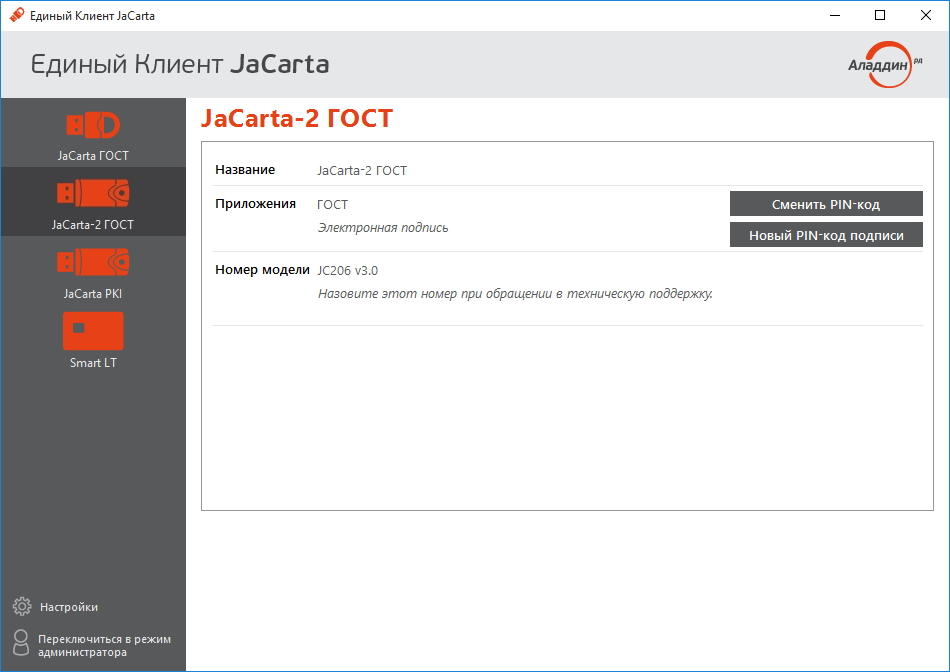The image size is (950, 672).
Task: Click the JaCarta-2 ГОСТ sidebar label
Action: (x=93, y=225)
